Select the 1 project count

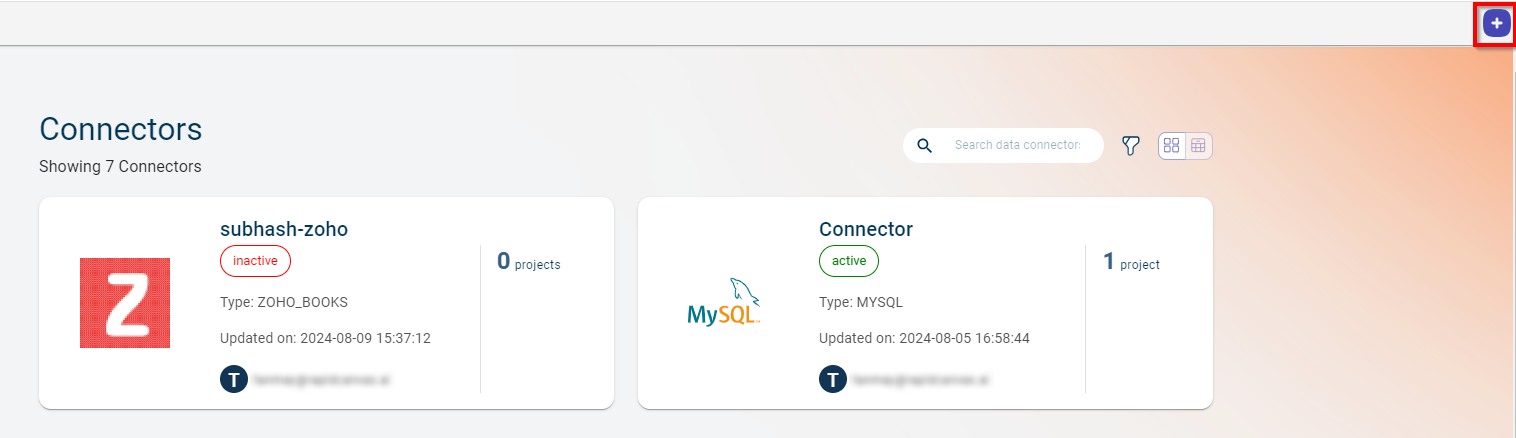tap(1131, 263)
